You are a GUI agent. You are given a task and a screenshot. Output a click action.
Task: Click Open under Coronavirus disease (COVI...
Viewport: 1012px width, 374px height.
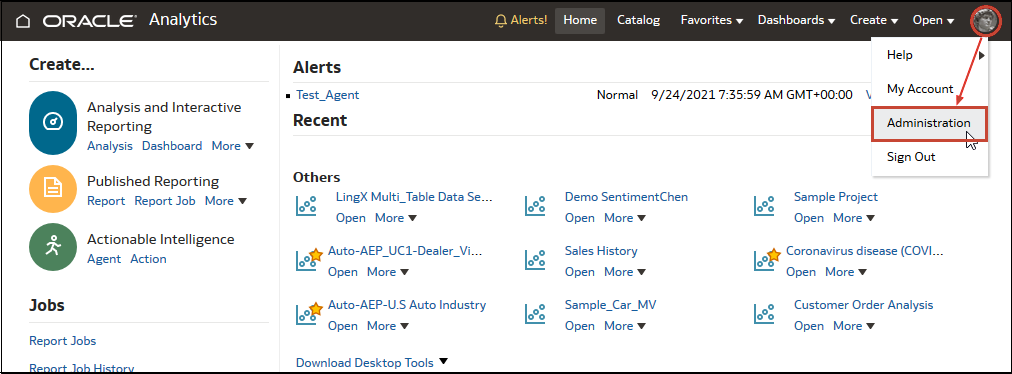[801, 272]
